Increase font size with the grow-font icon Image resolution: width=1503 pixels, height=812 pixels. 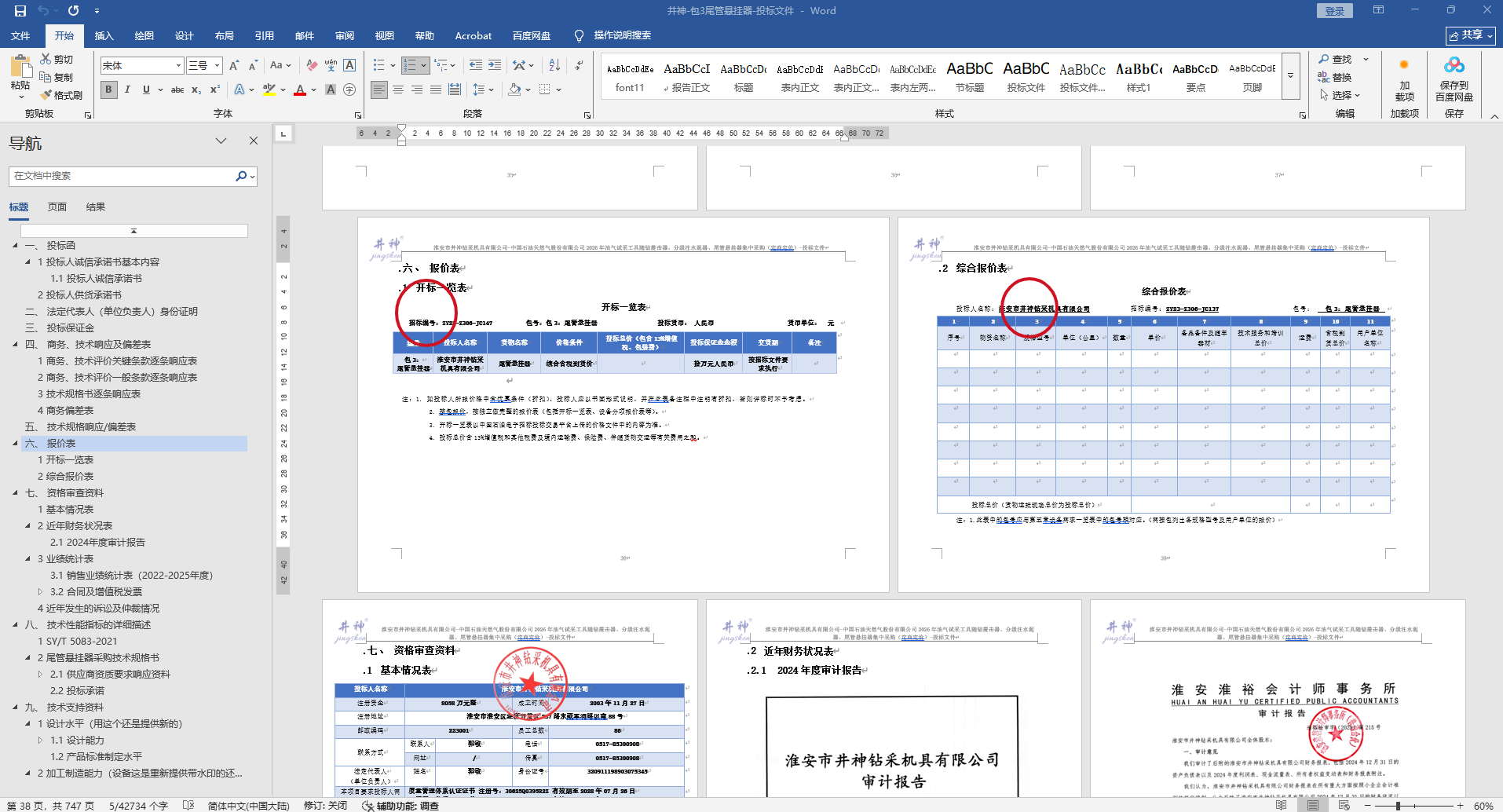click(x=234, y=66)
